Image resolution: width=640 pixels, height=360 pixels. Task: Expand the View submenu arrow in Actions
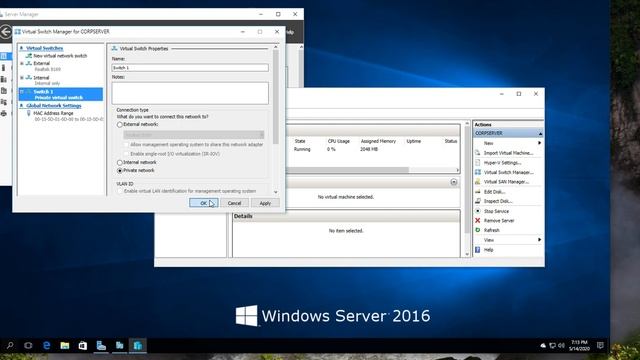click(540, 240)
